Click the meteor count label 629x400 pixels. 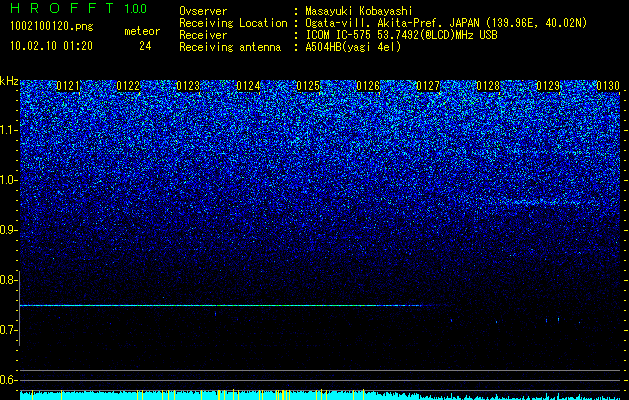[x=142, y=31]
